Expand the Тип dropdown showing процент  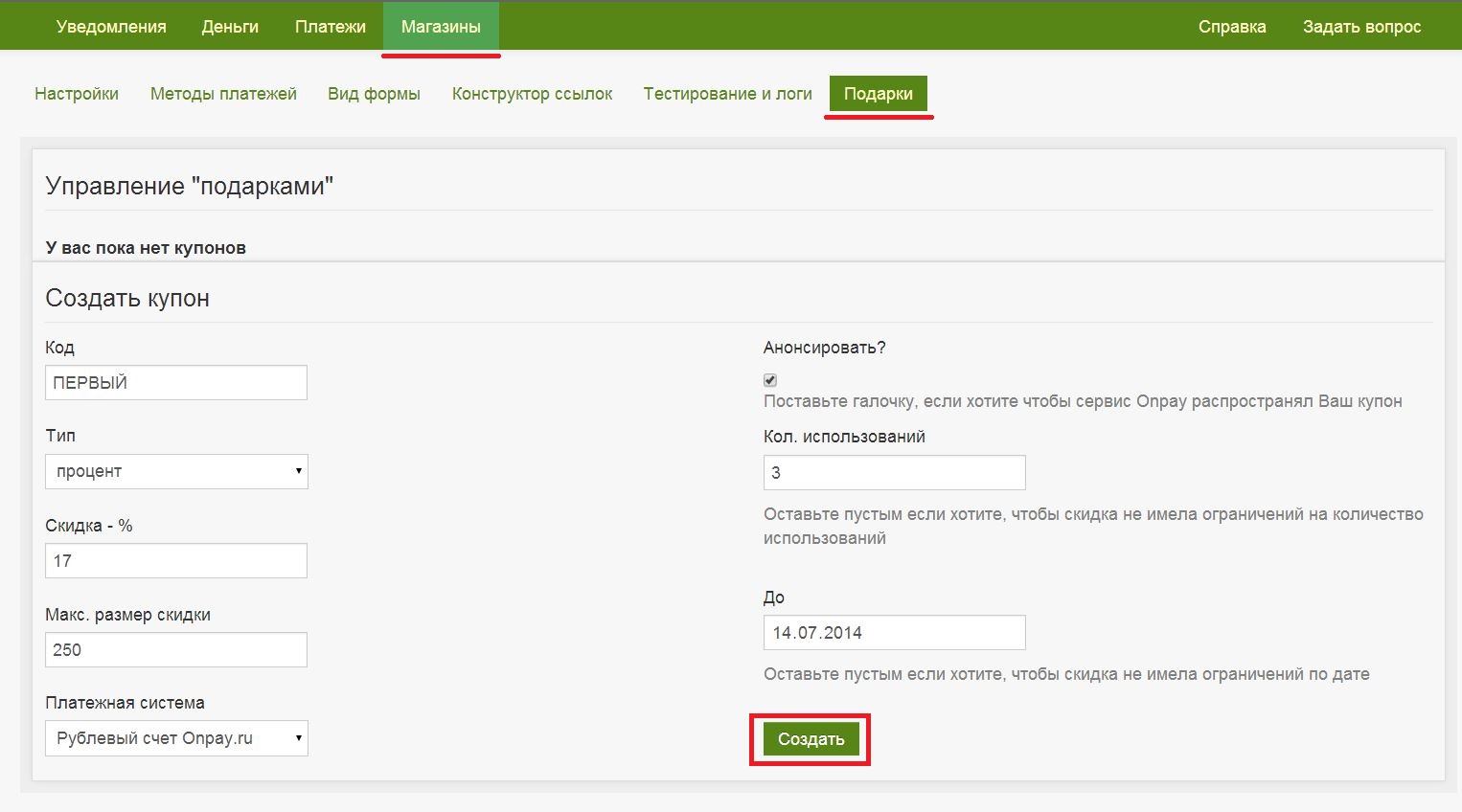(176, 471)
